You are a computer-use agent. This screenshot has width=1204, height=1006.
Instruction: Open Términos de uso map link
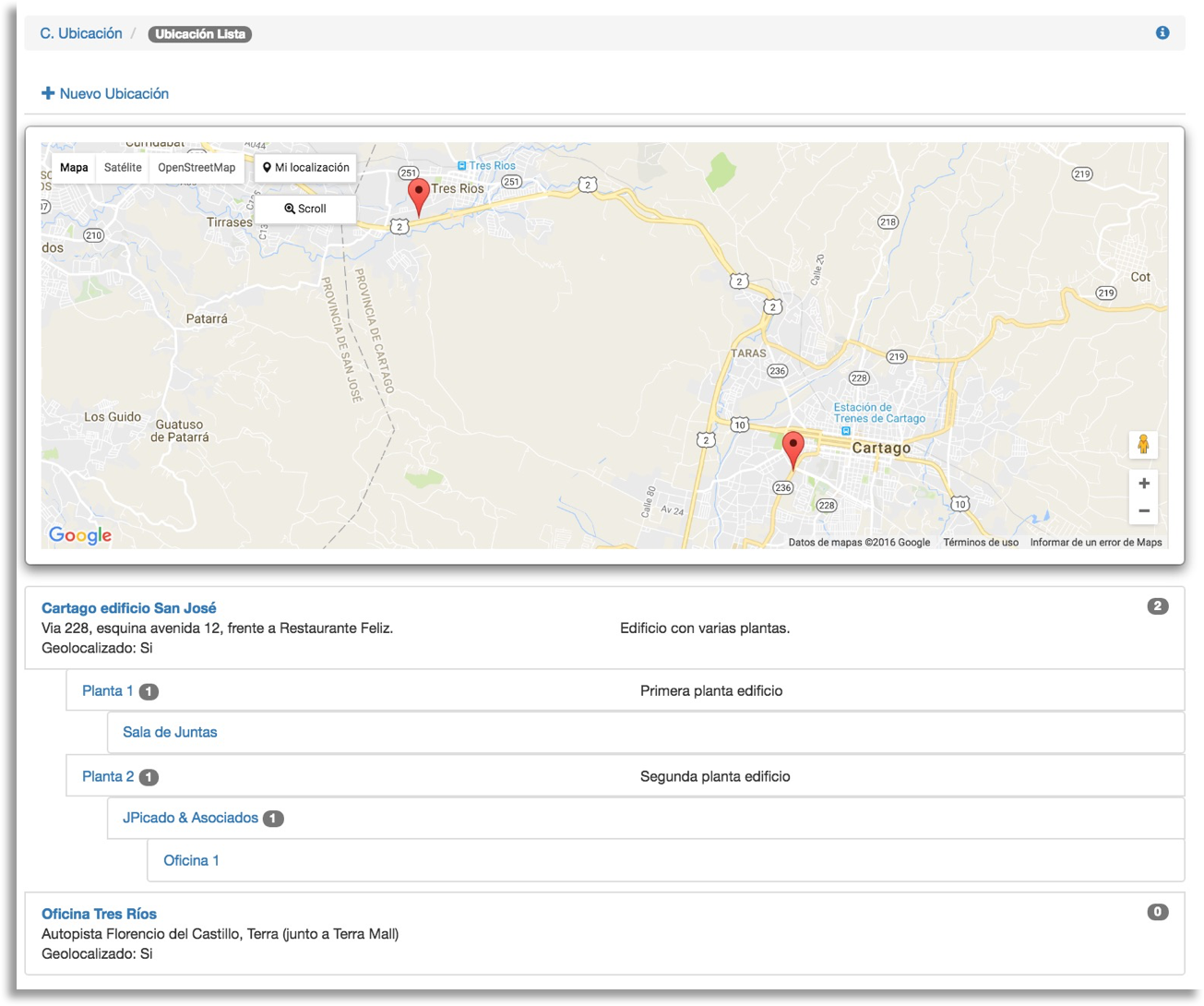pos(980,543)
